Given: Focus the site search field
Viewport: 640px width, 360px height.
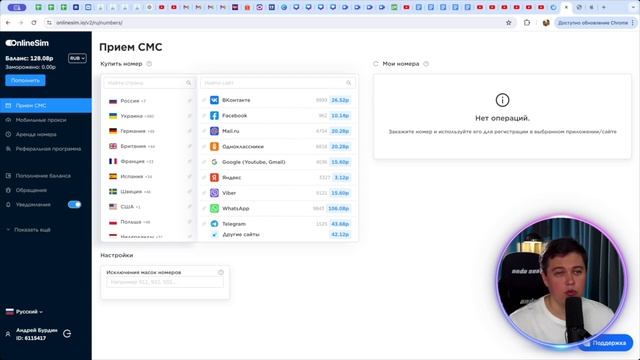Looking at the screenshot, I should 278,83.
